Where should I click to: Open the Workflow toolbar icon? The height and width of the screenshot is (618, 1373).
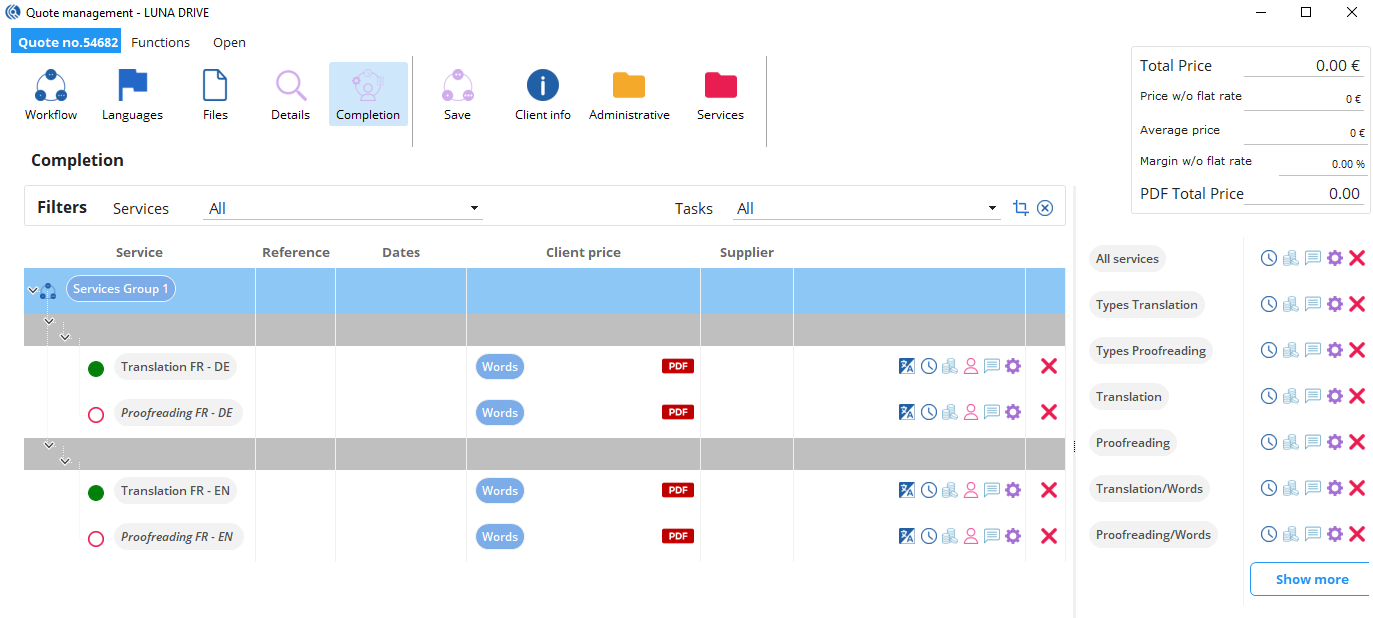coord(51,87)
